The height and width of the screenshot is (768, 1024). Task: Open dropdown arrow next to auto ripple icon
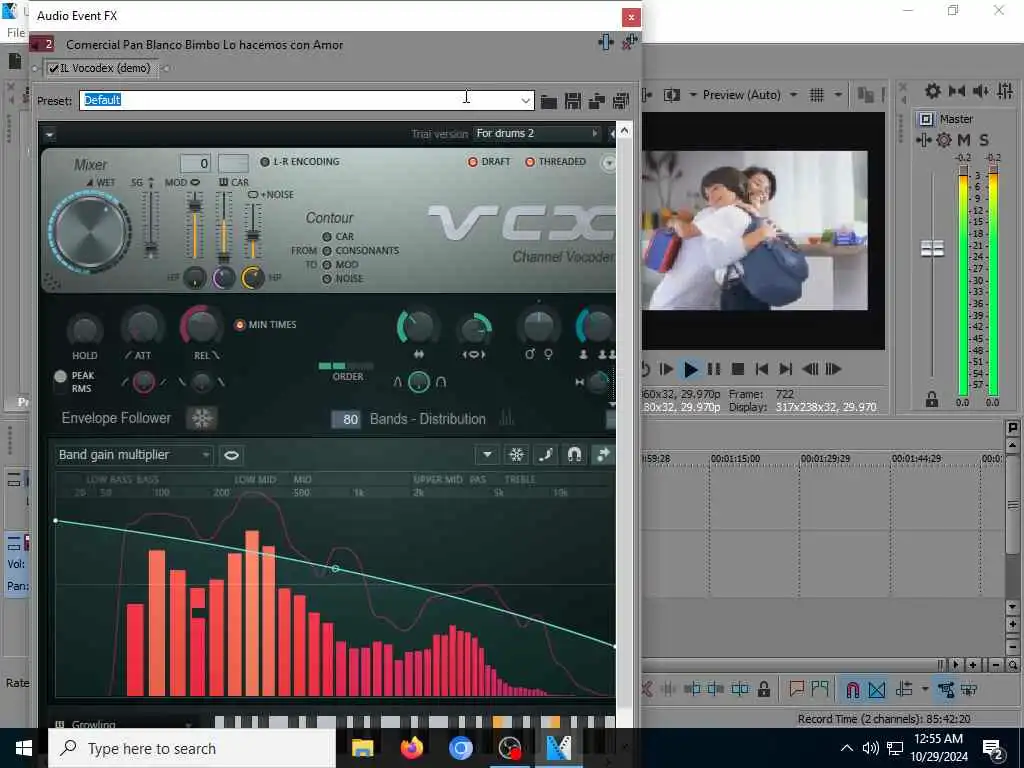pyautogui.click(x=925, y=689)
